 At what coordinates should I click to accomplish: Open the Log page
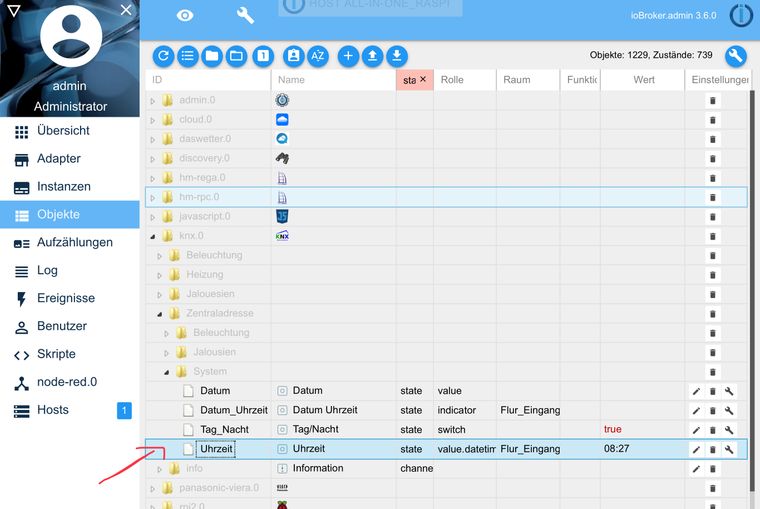(x=70, y=270)
